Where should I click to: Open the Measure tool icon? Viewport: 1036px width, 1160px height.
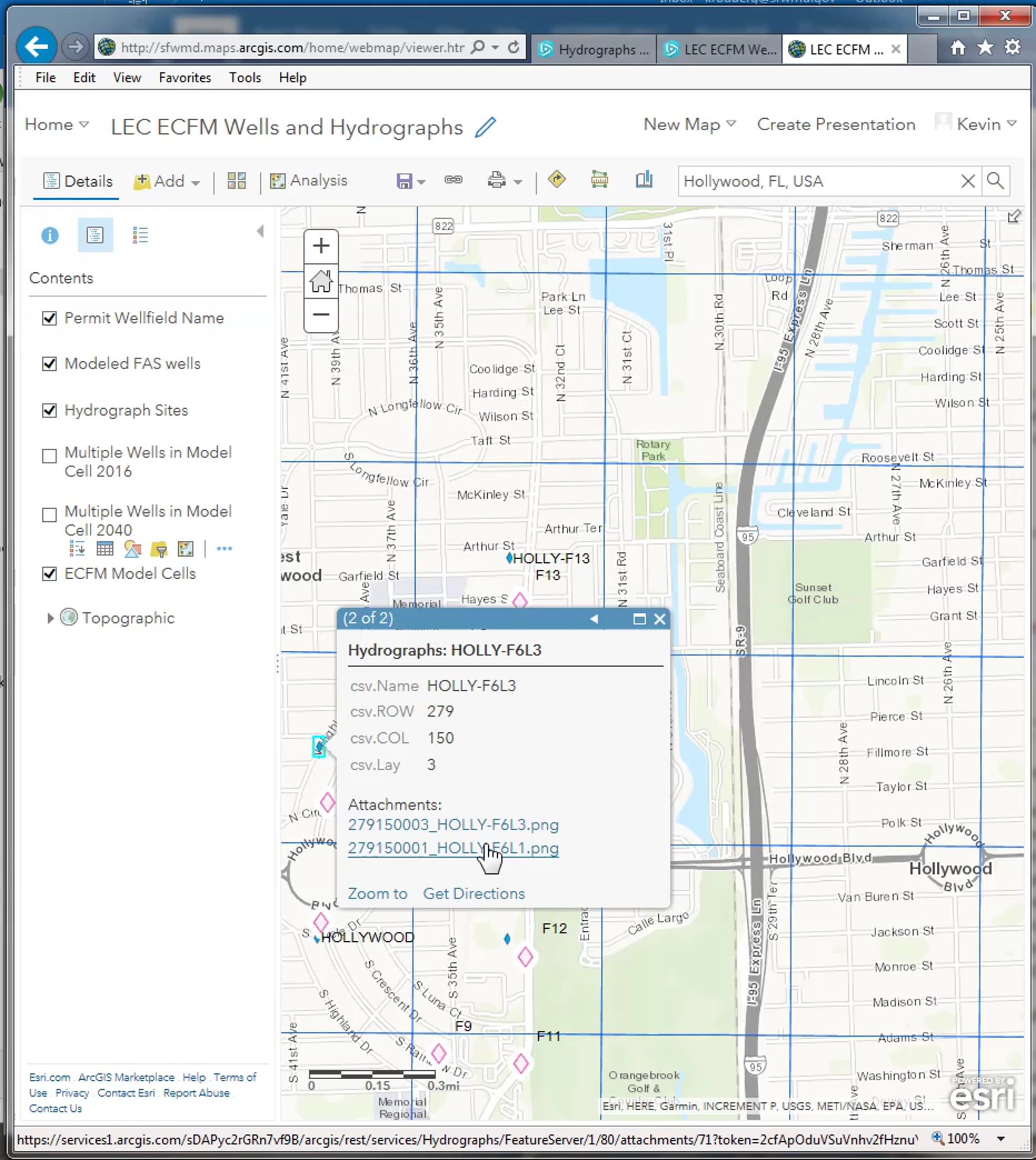[x=600, y=180]
